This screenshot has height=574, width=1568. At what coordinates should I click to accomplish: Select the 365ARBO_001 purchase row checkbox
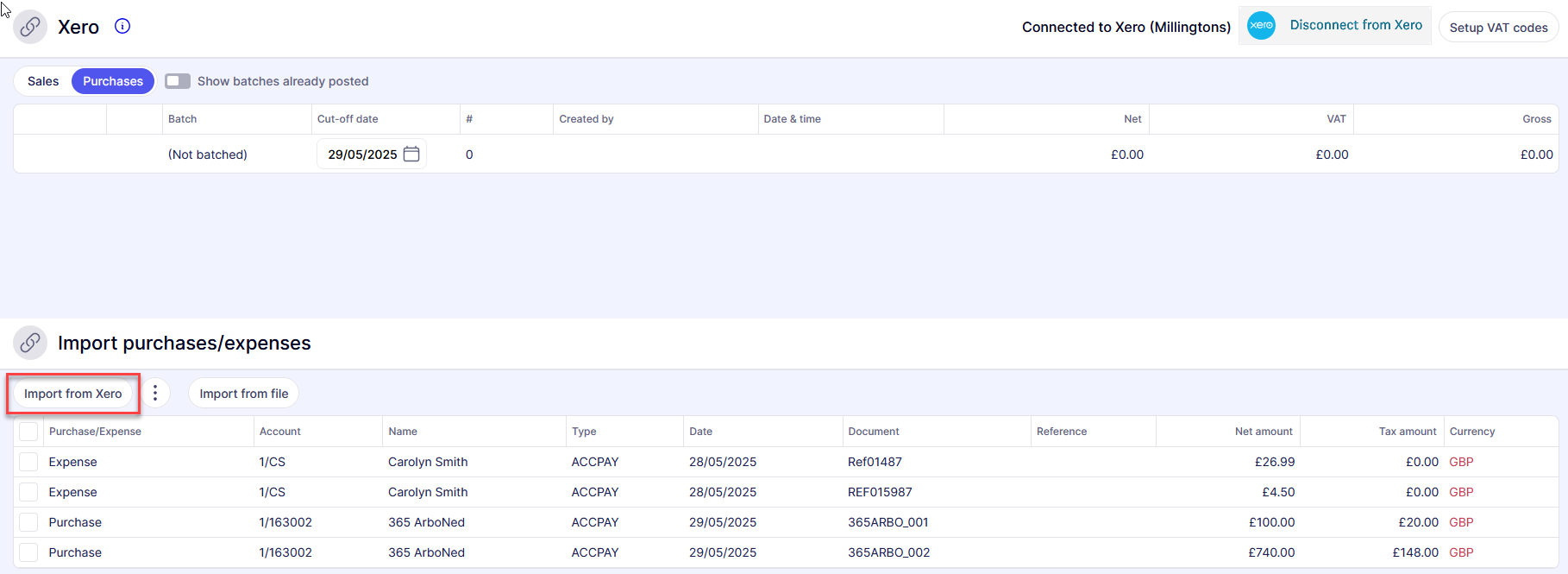click(28, 522)
